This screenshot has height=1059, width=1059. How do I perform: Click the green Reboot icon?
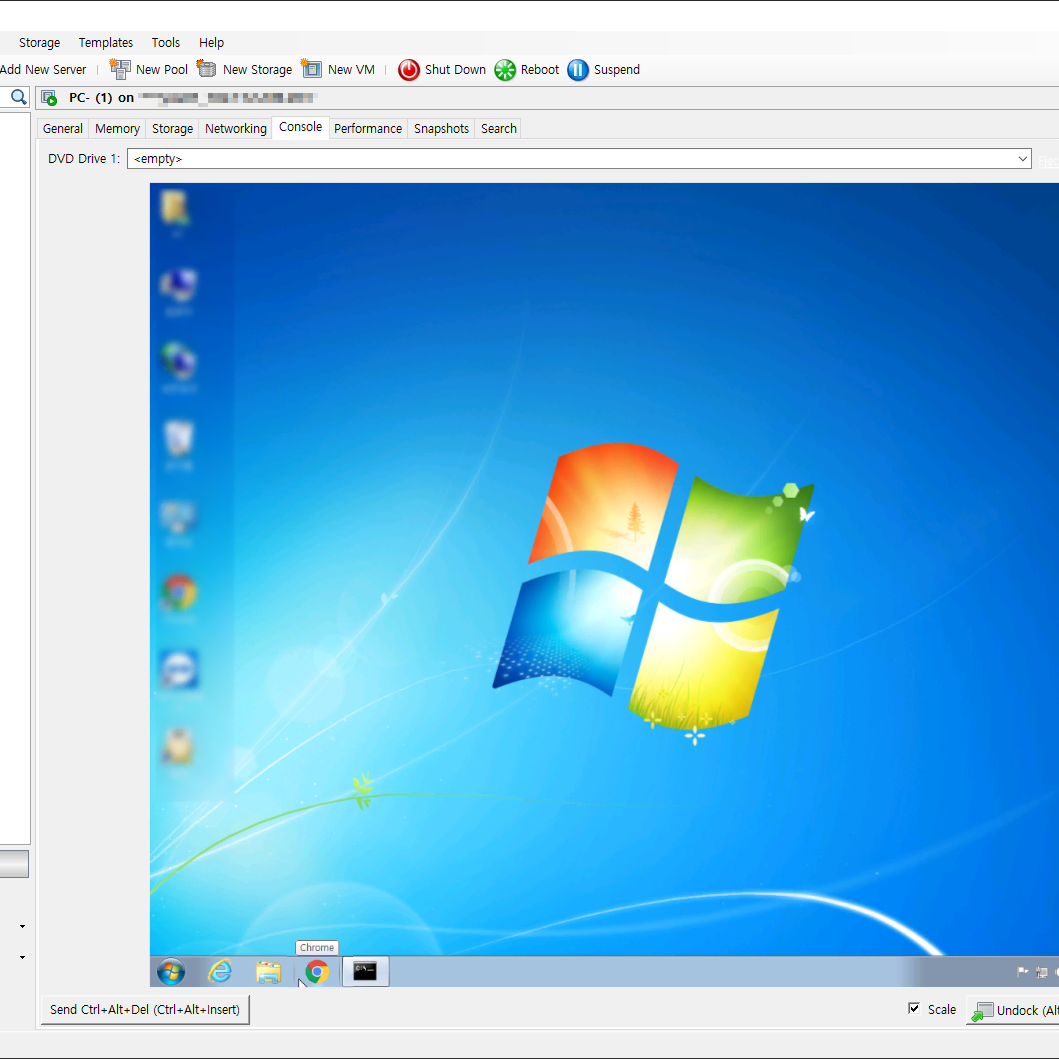(505, 70)
